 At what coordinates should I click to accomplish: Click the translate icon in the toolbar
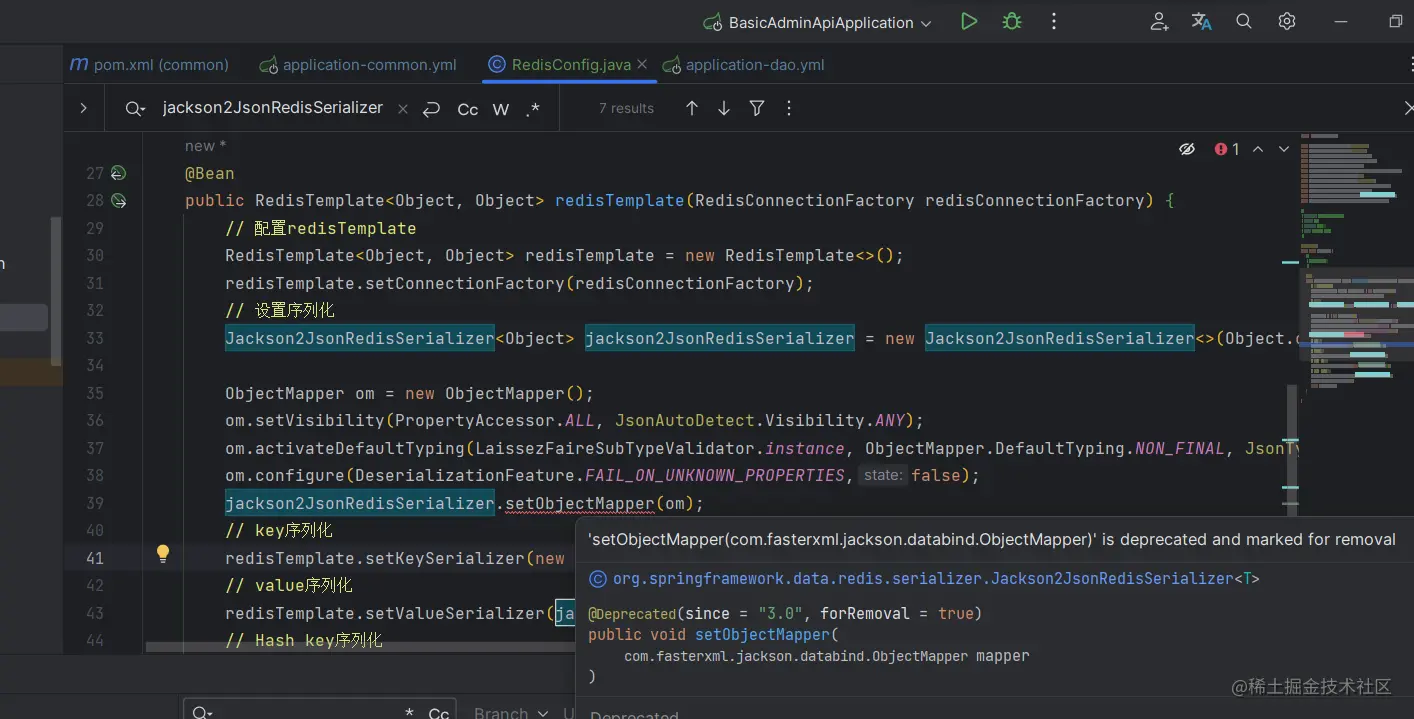(x=1201, y=21)
